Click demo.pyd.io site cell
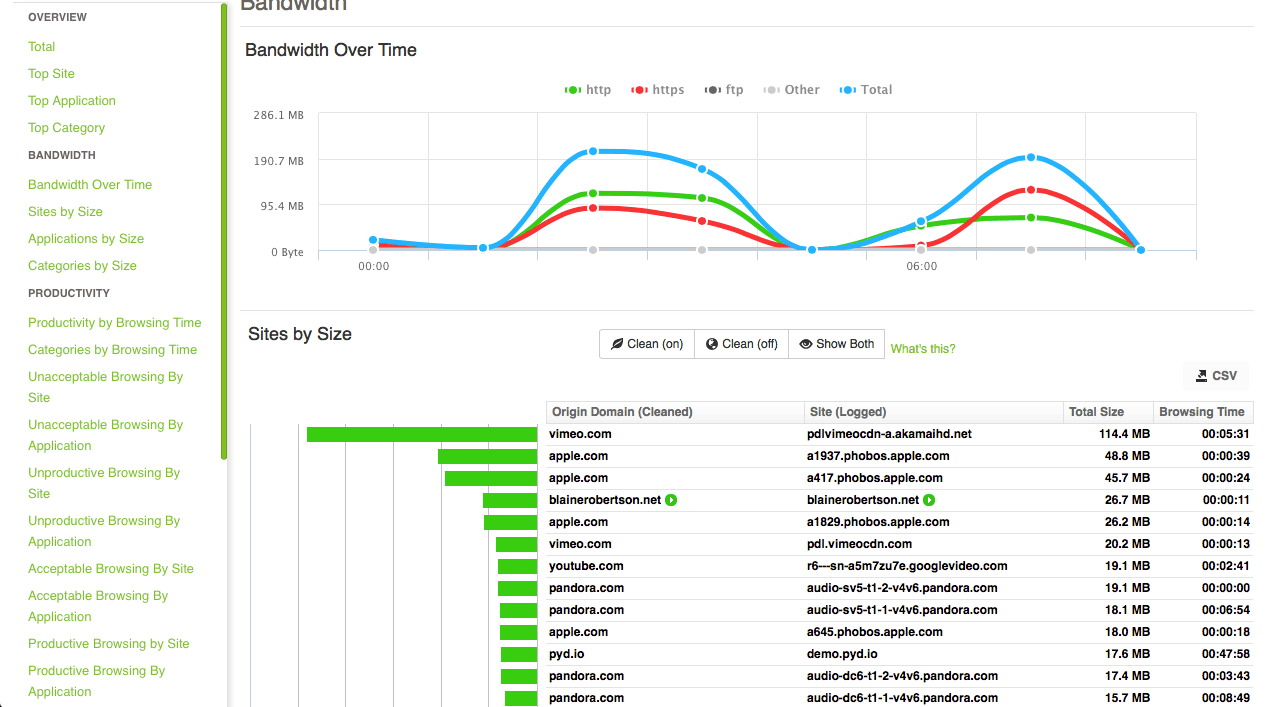This screenshot has height=707, width=1274. [x=842, y=654]
